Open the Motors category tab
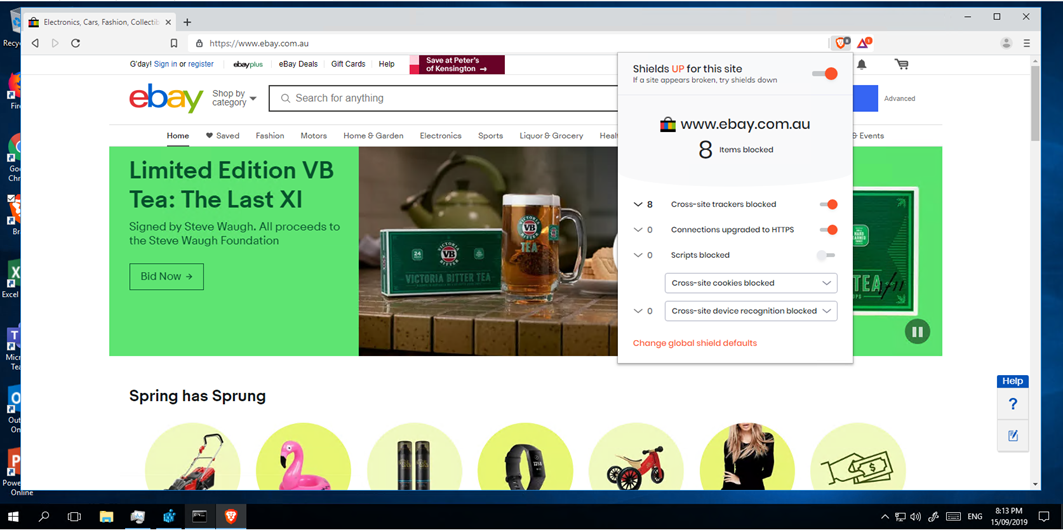The height and width of the screenshot is (530, 1063). 314,136
